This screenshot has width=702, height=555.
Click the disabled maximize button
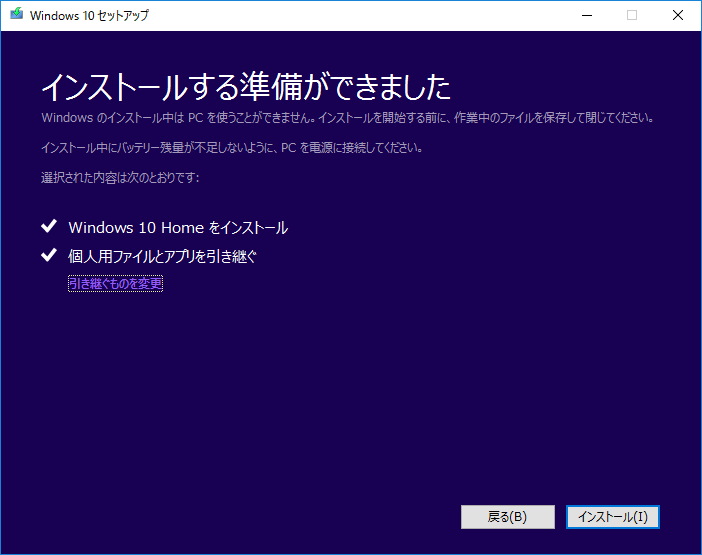tap(632, 15)
